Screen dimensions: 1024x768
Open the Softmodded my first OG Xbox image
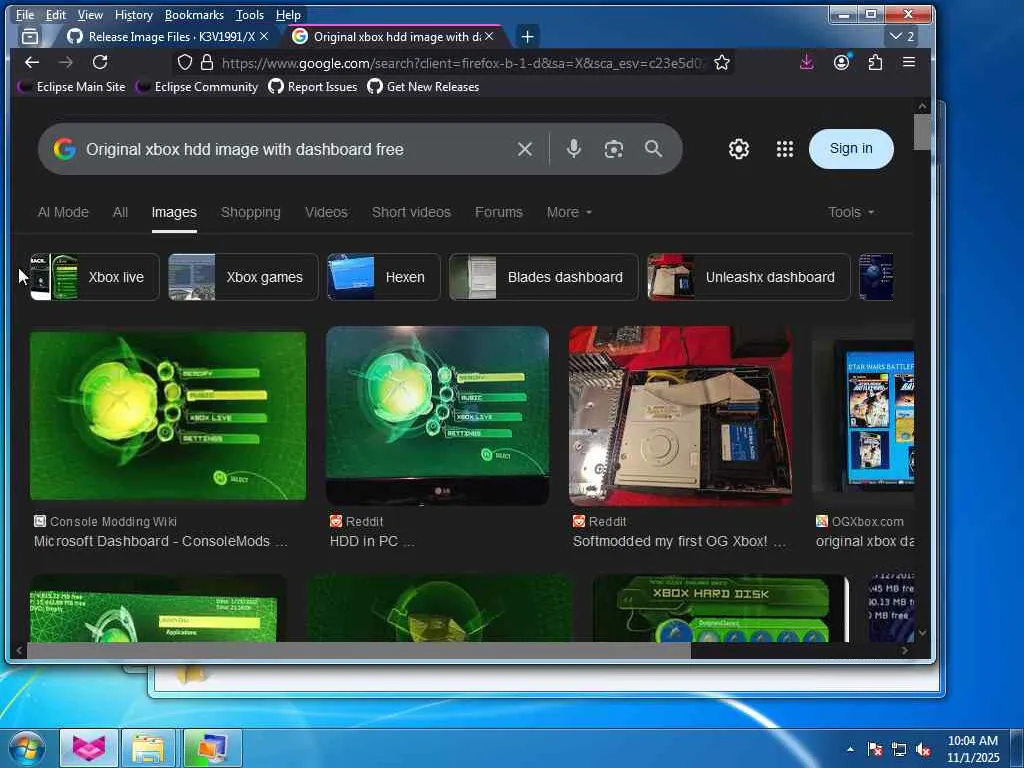coord(680,415)
